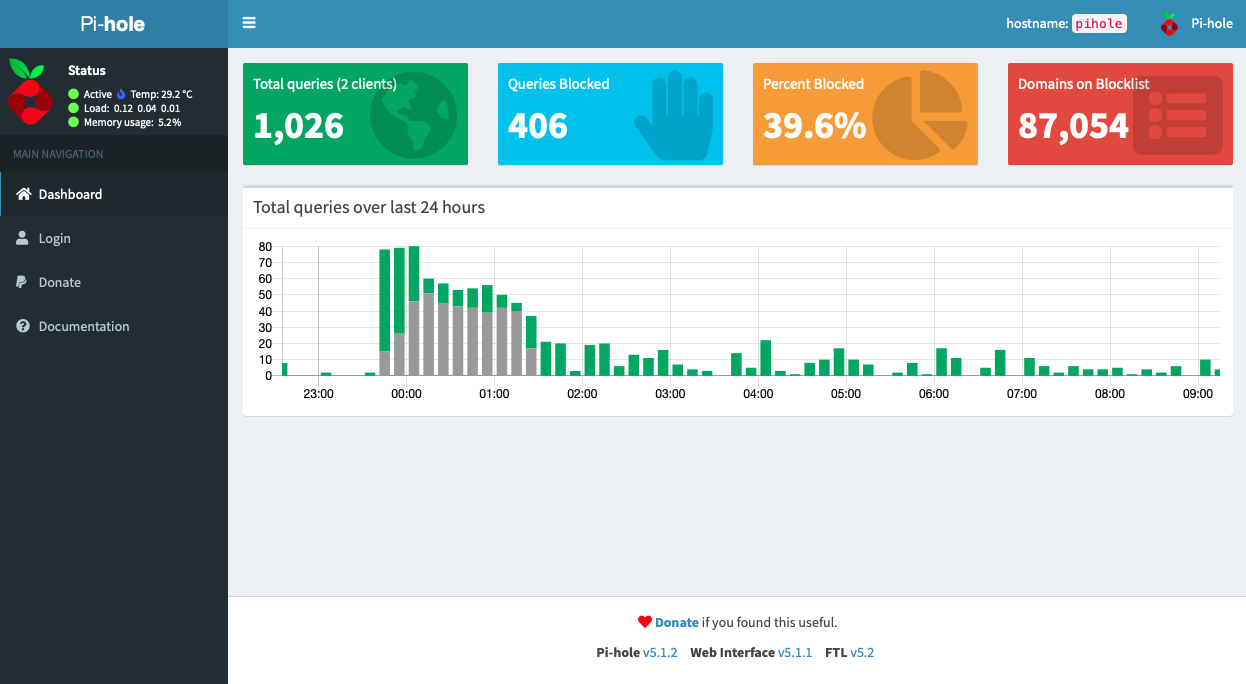
Task: Click the 1,026 total queries value
Action: [x=298, y=125]
